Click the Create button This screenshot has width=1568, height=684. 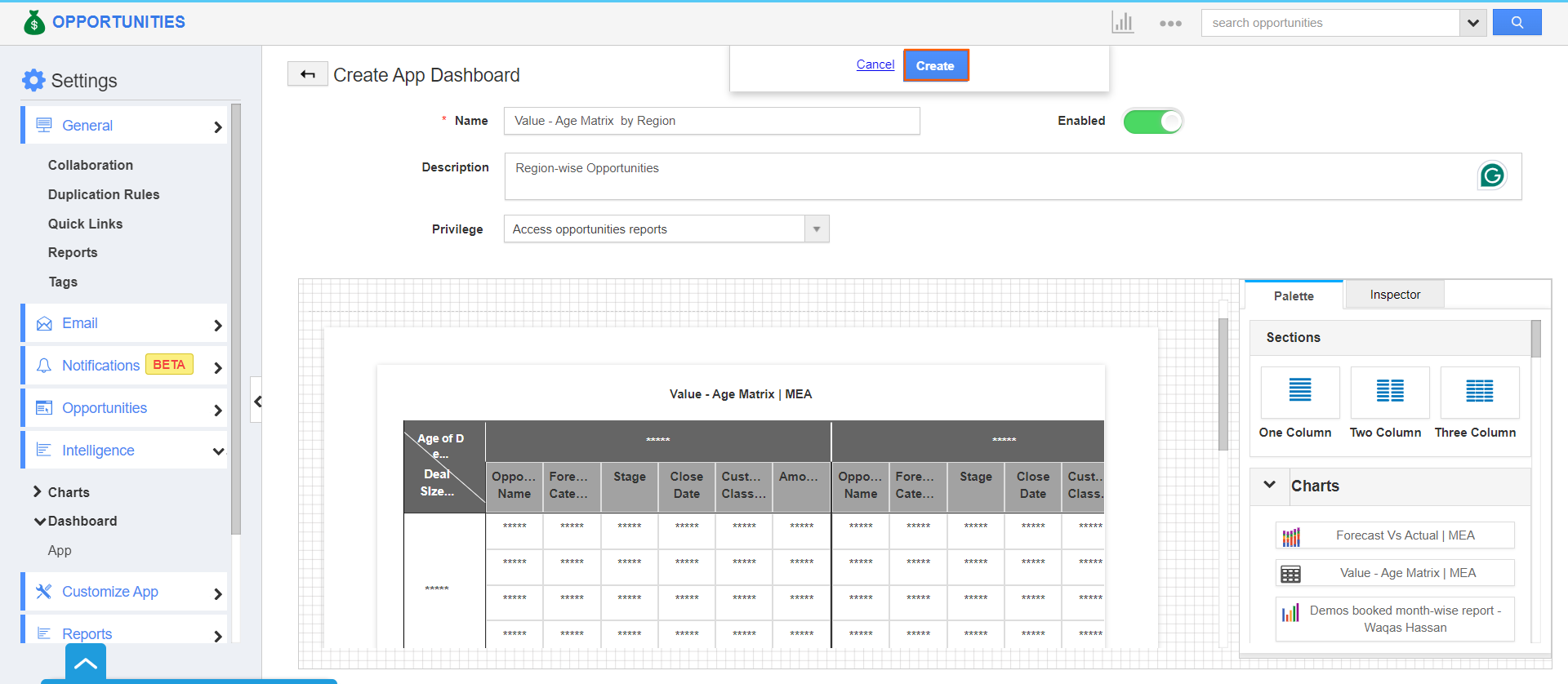click(935, 65)
